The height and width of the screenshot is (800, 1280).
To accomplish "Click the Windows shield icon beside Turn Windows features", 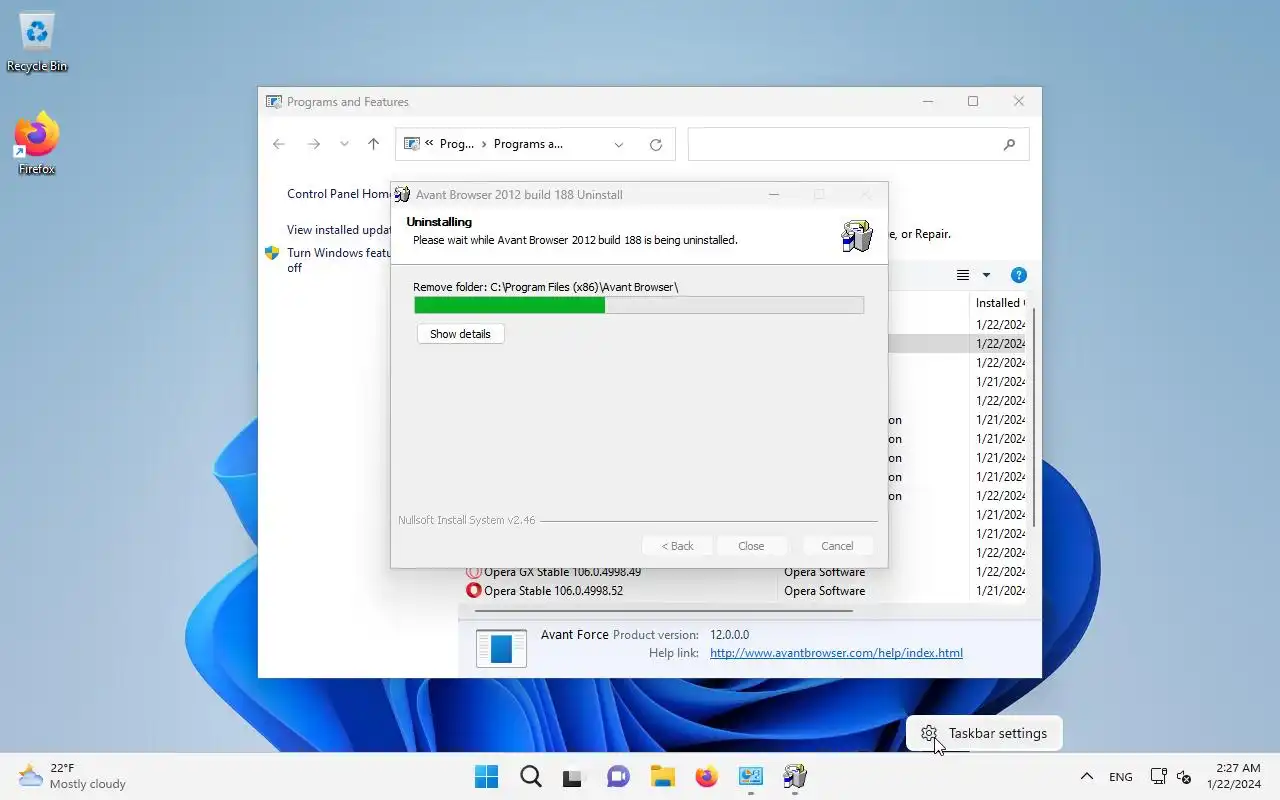I will pos(271,253).
